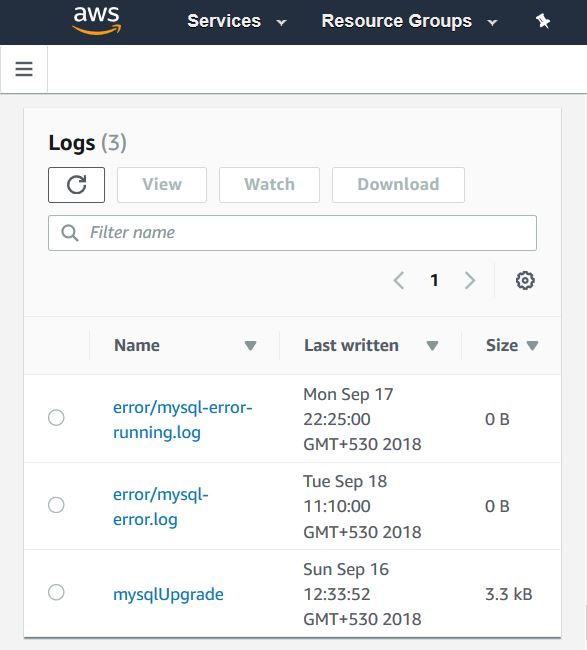587x650 pixels.
Task: Click the pin shortcuts icon
Action: [x=543, y=21]
